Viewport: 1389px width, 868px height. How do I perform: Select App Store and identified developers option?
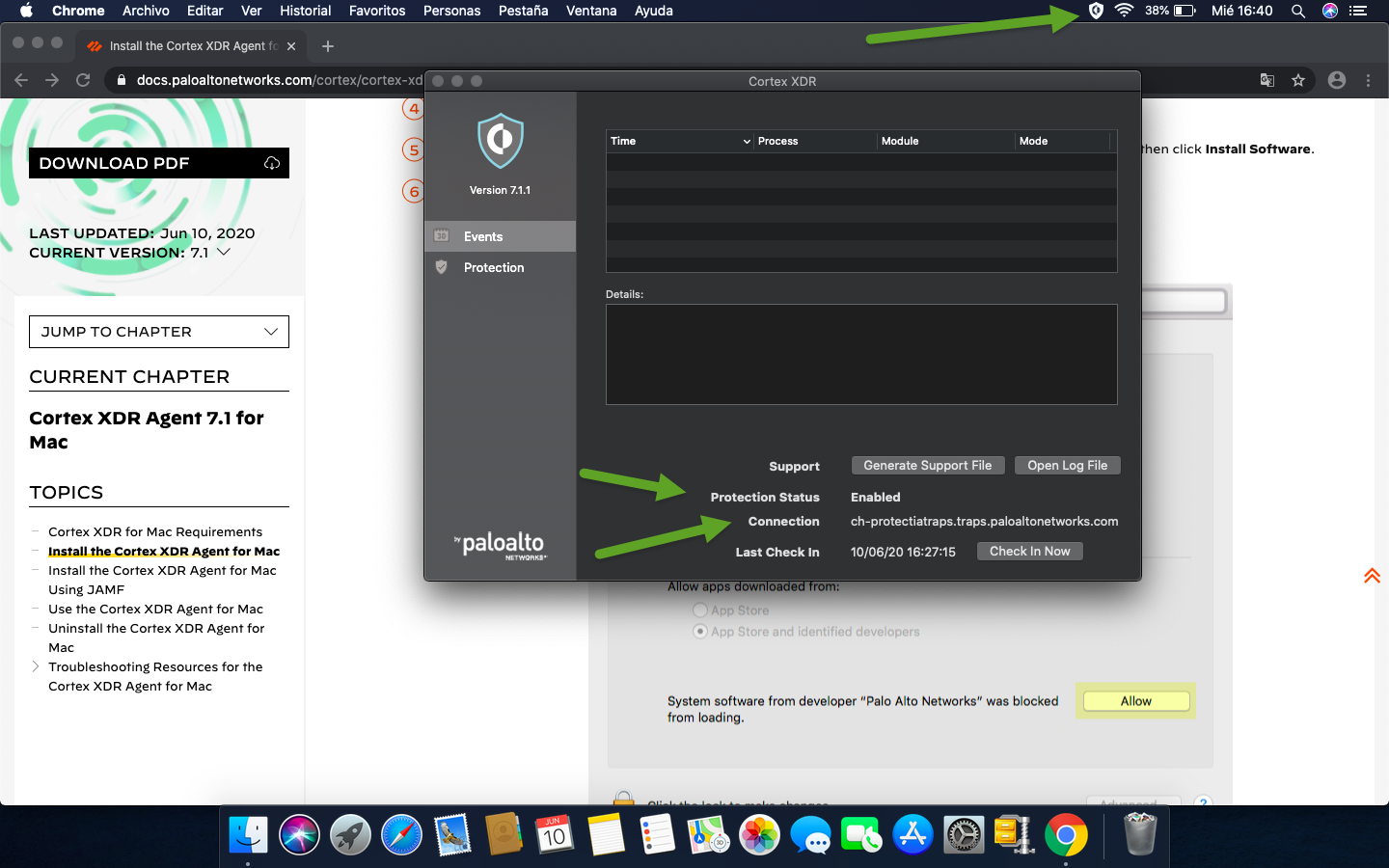point(700,631)
